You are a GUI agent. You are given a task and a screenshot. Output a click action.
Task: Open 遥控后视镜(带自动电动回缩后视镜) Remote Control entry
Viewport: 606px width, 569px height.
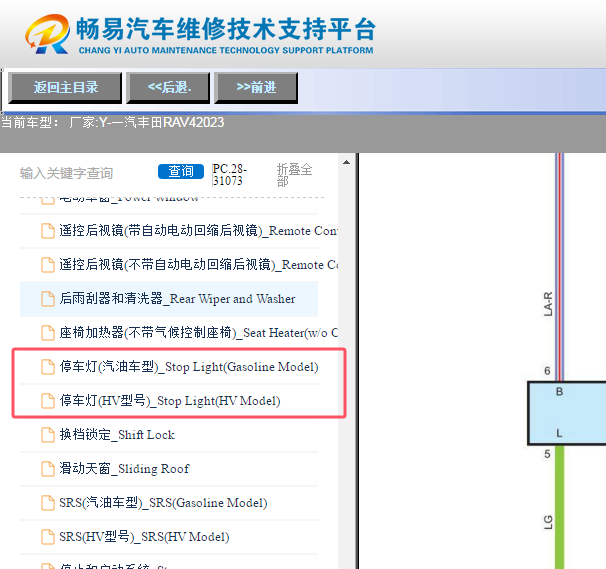198,231
